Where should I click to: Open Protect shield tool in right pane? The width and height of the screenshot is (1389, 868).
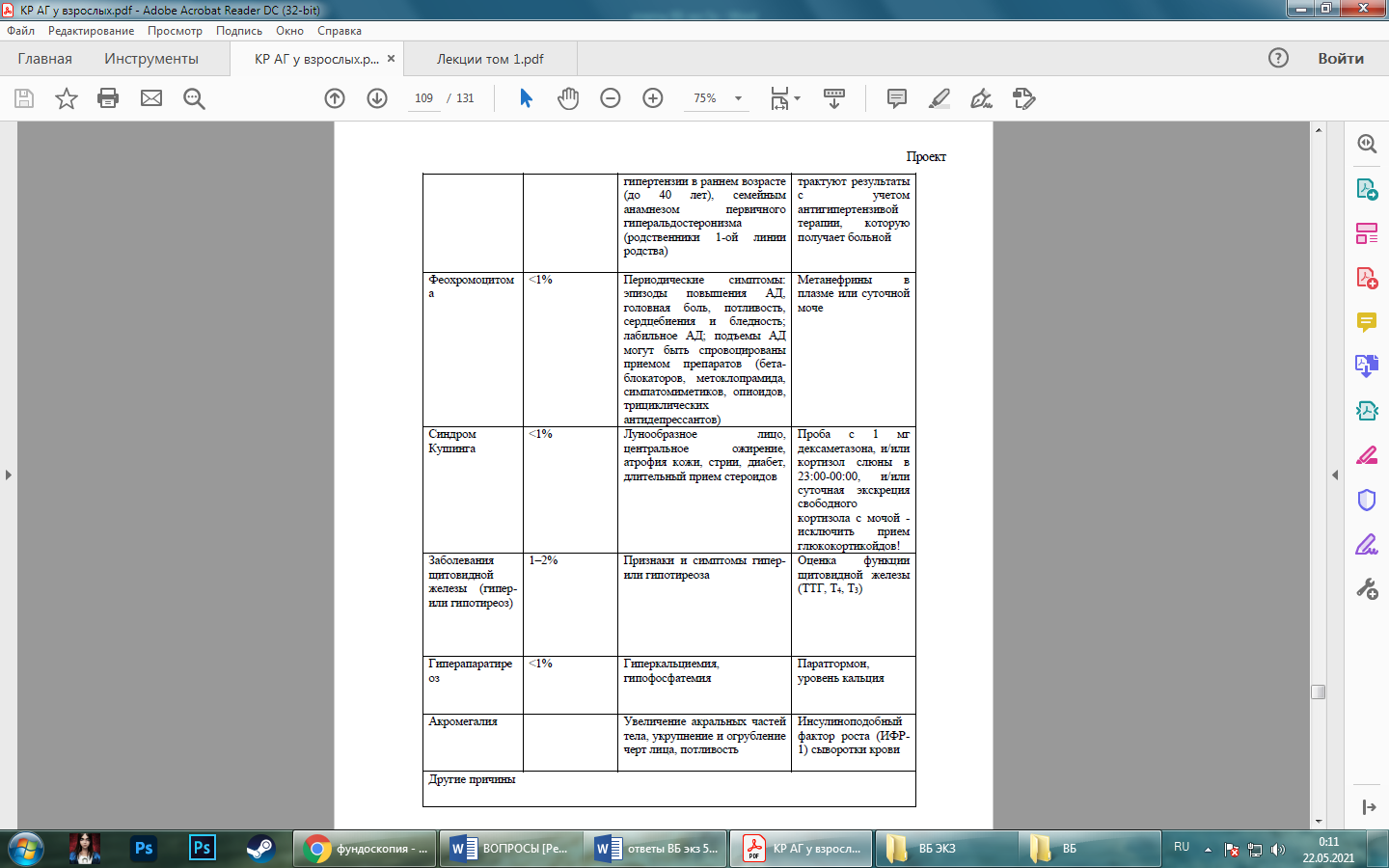click(1367, 500)
